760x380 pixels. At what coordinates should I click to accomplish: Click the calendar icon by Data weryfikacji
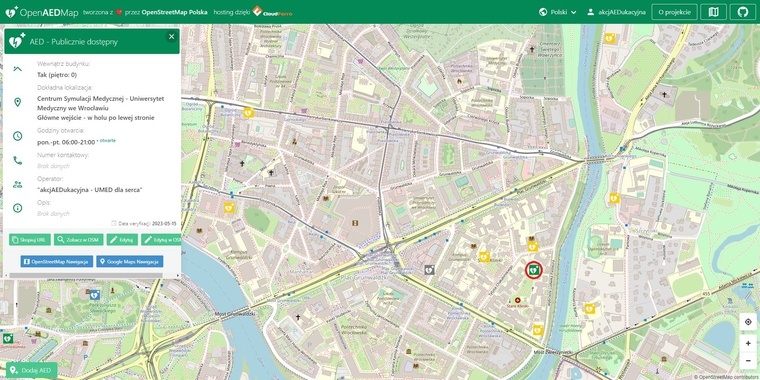coord(114,223)
